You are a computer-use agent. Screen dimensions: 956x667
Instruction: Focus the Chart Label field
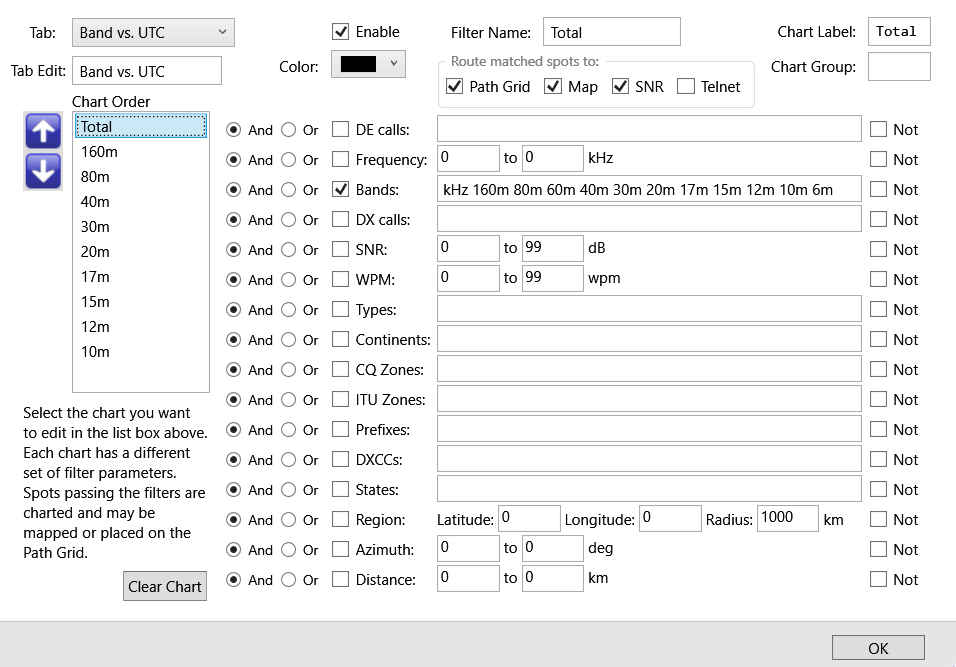click(899, 32)
